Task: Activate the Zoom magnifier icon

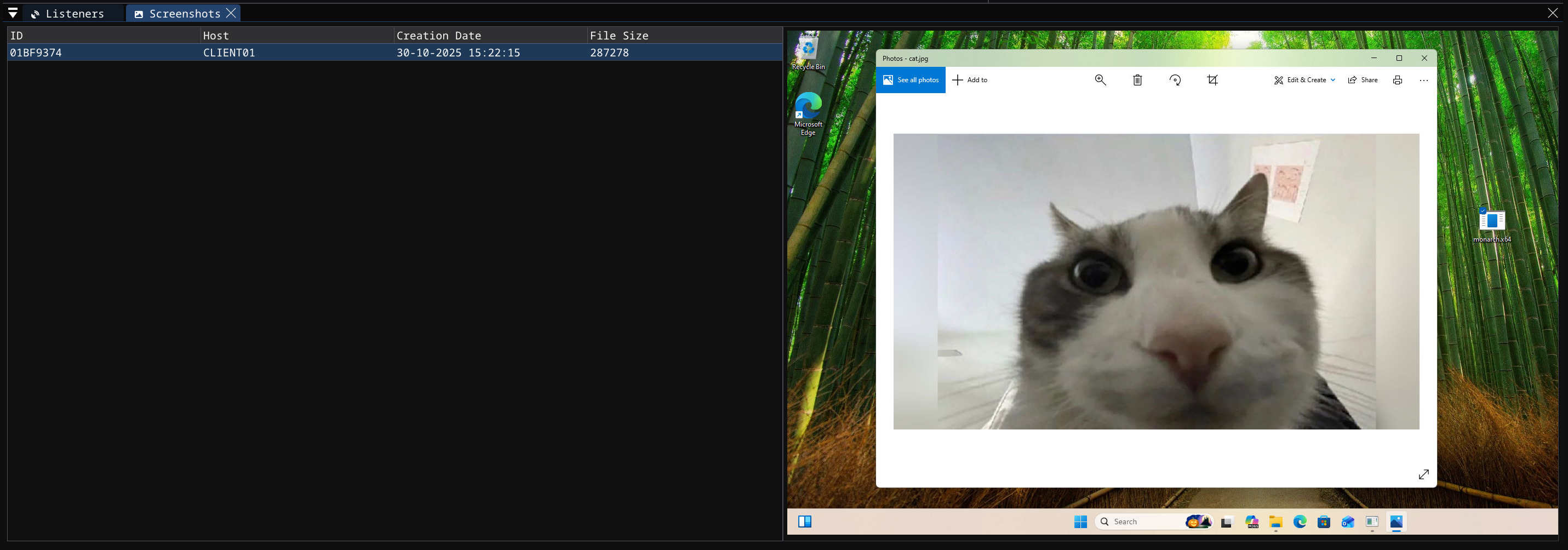Action: pyautogui.click(x=1100, y=79)
